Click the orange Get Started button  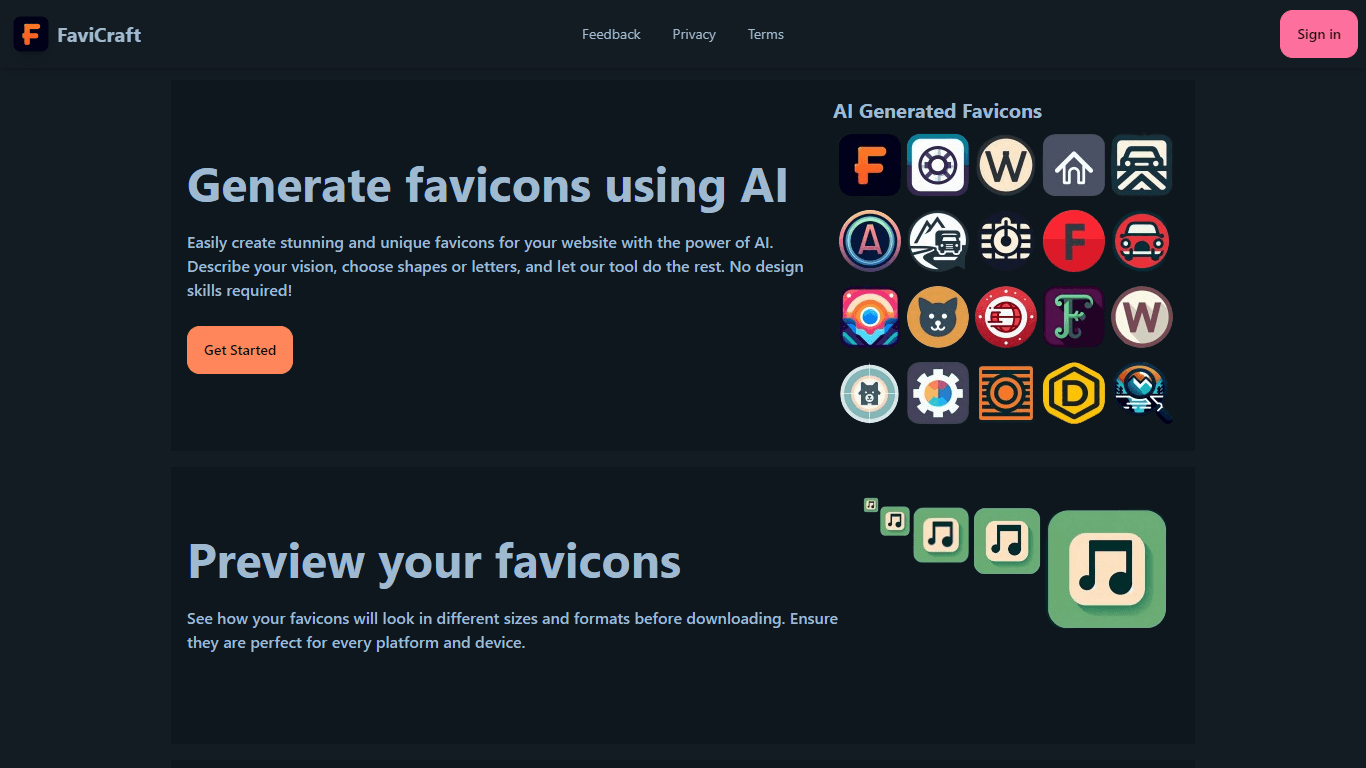pos(240,350)
